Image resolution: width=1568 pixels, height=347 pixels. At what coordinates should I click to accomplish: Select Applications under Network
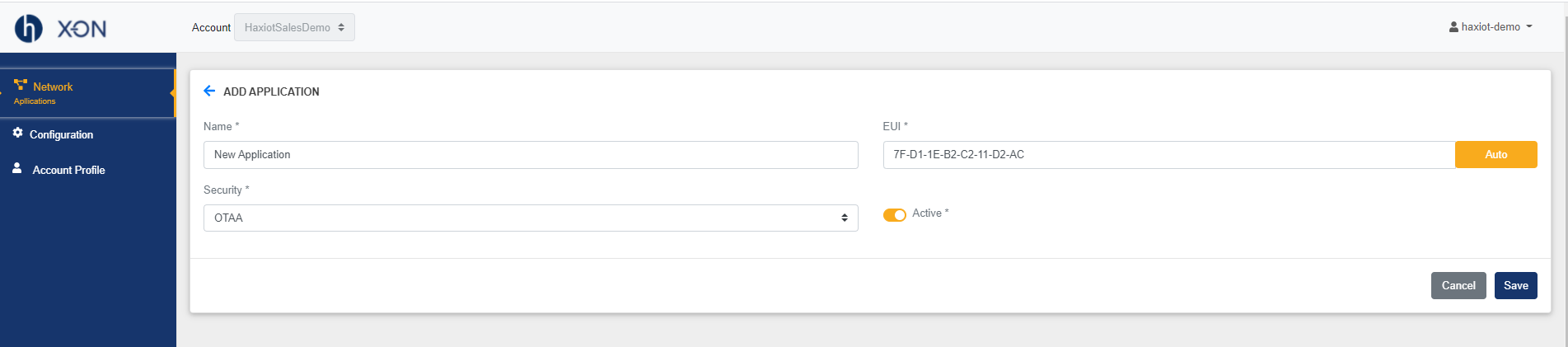pos(35,101)
